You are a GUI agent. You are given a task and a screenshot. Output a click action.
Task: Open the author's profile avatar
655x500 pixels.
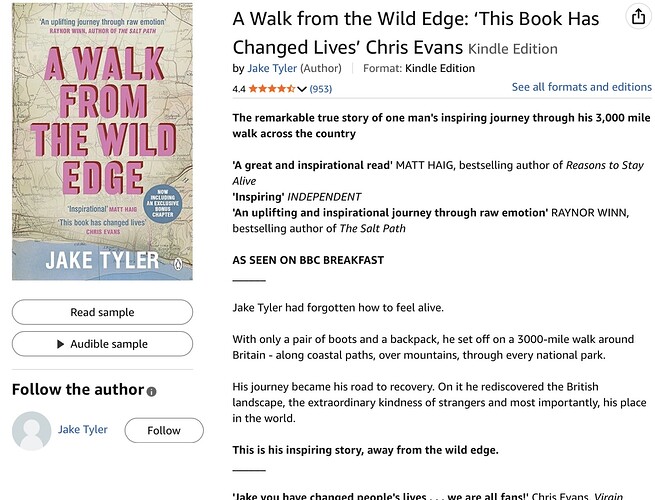30,430
